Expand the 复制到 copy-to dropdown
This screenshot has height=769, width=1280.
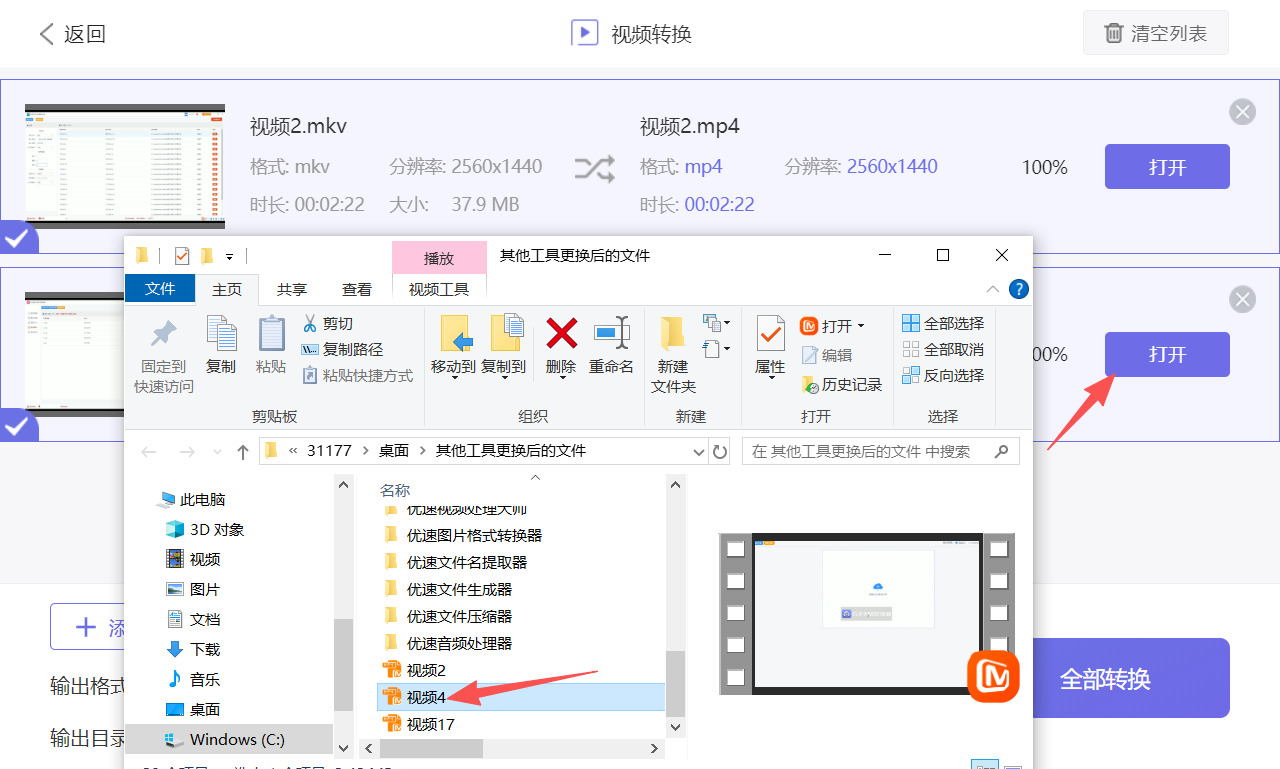504,378
